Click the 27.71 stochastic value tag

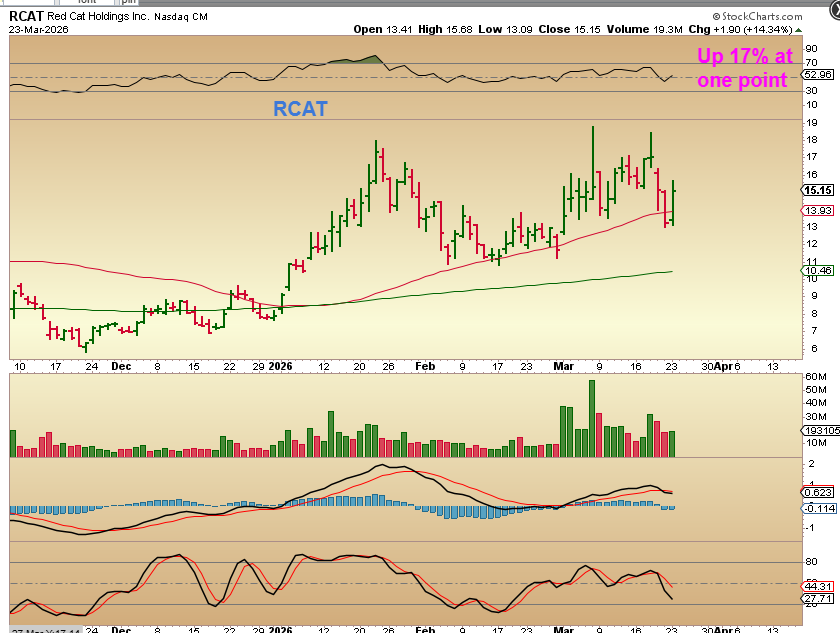click(818, 598)
